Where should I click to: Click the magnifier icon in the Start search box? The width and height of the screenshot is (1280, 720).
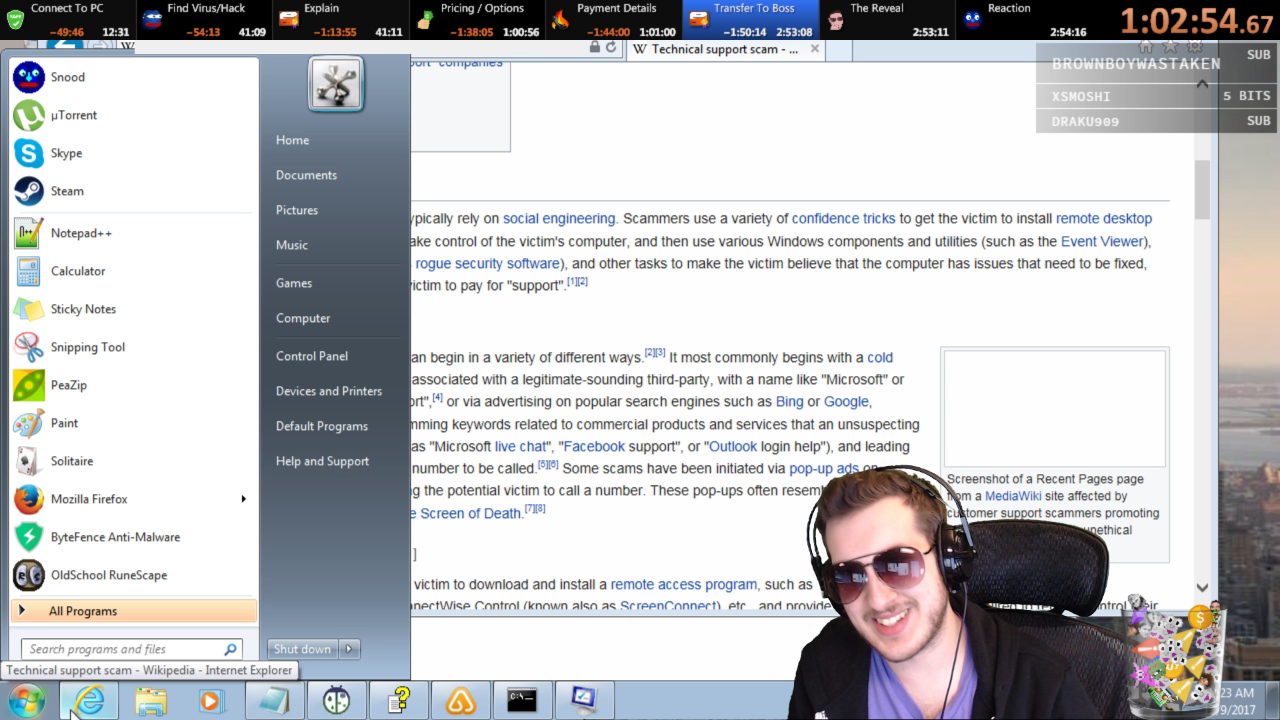pyautogui.click(x=230, y=649)
